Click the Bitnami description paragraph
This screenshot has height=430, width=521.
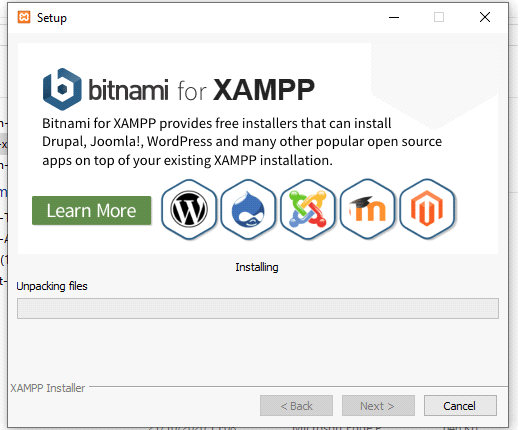click(242, 142)
